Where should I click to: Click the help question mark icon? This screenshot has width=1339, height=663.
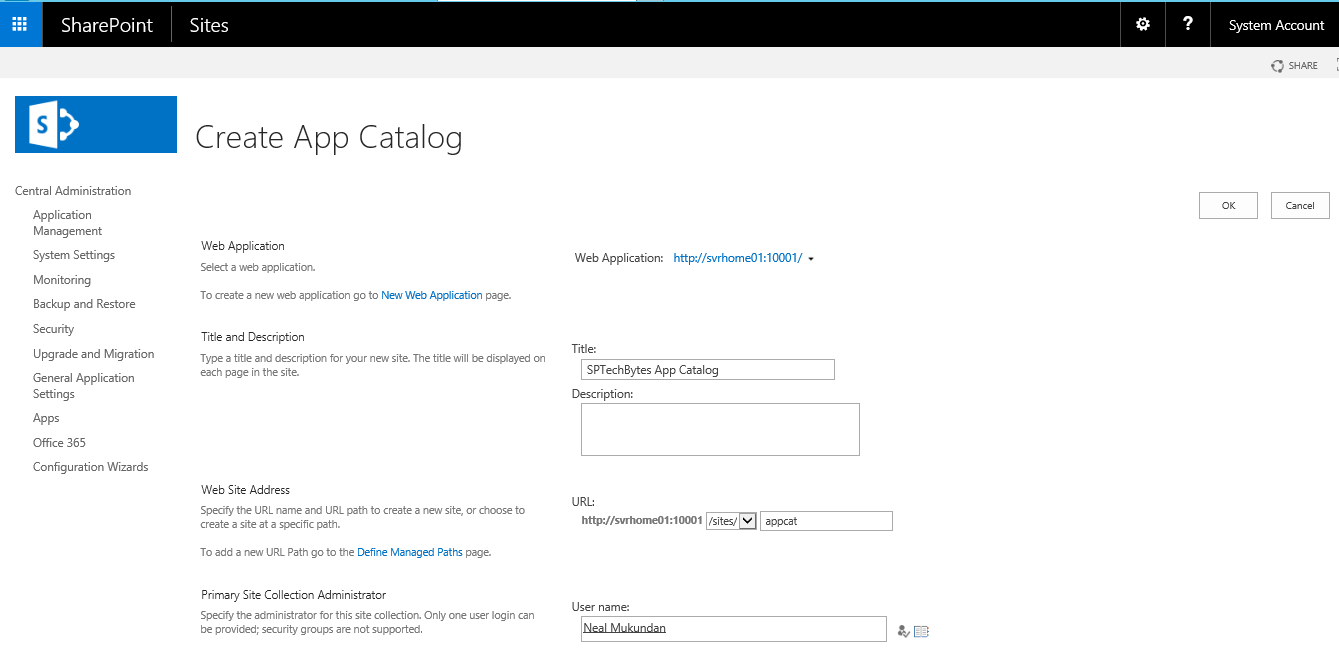point(1187,24)
